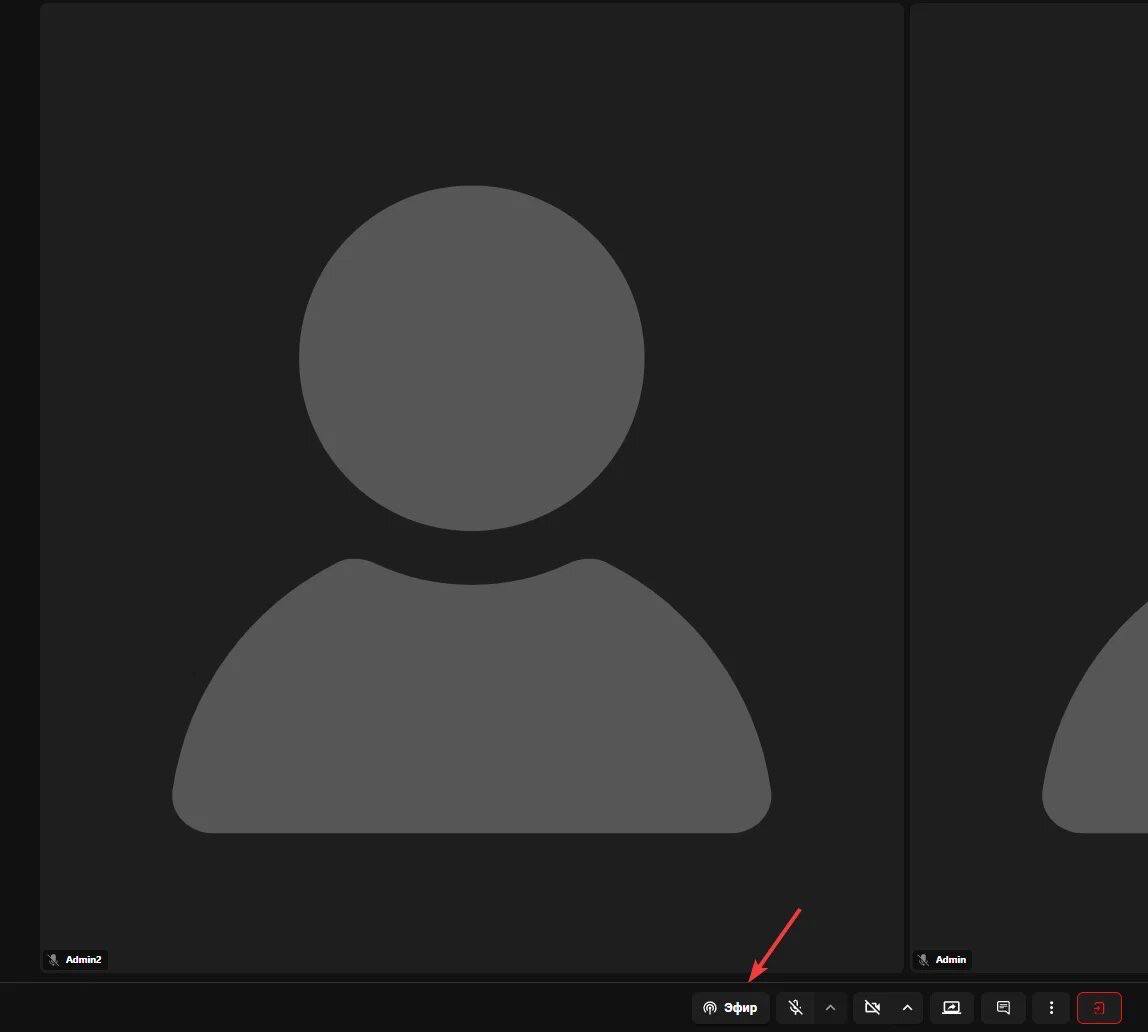Image resolution: width=1148 pixels, height=1032 pixels.
Task: Expand camera options chevron
Action: point(907,1008)
